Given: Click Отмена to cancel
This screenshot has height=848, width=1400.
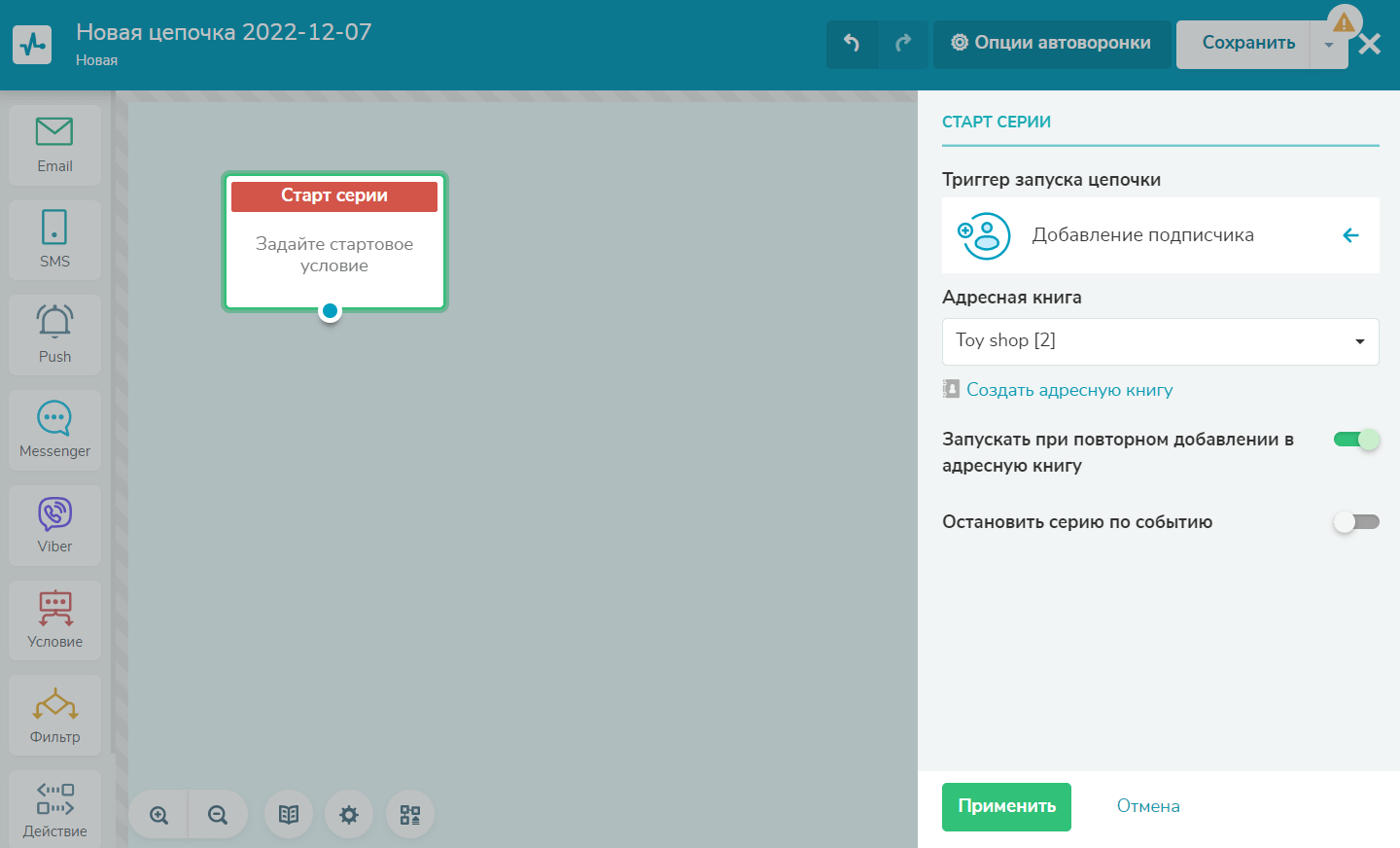Looking at the screenshot, I should coord(1148,806).
